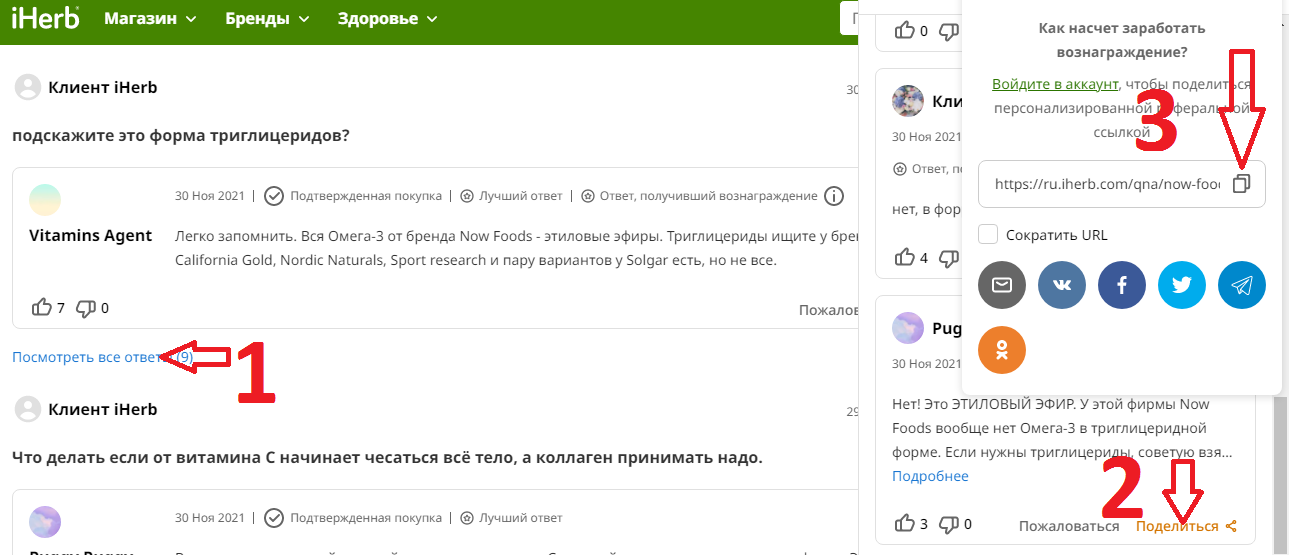Click the iHerb logo
Image resolution: width=1289 pixels, height=555 pixels.
45,18
